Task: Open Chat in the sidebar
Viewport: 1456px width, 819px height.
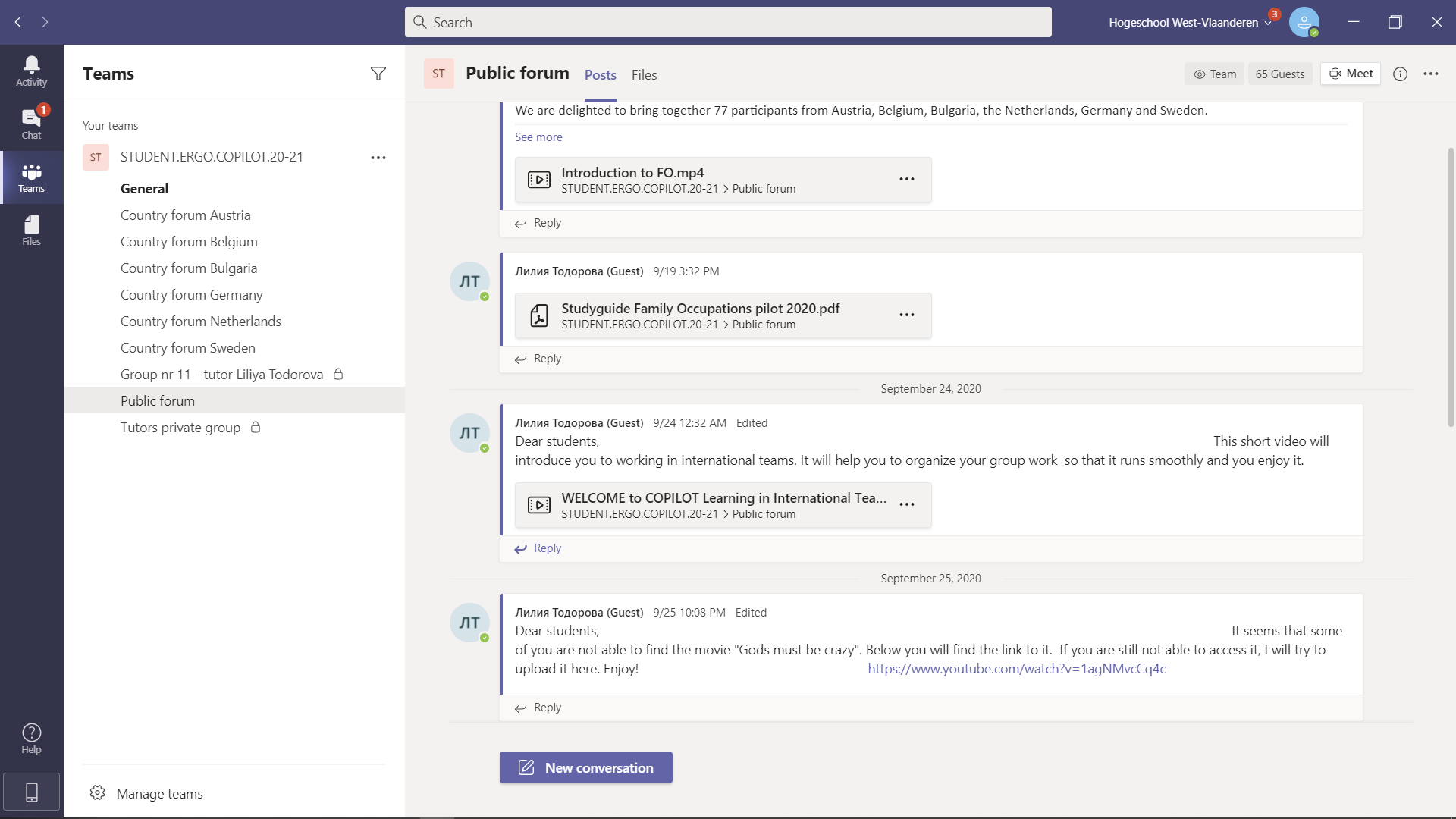Action: pyautogui.click(x=31, y=124)
